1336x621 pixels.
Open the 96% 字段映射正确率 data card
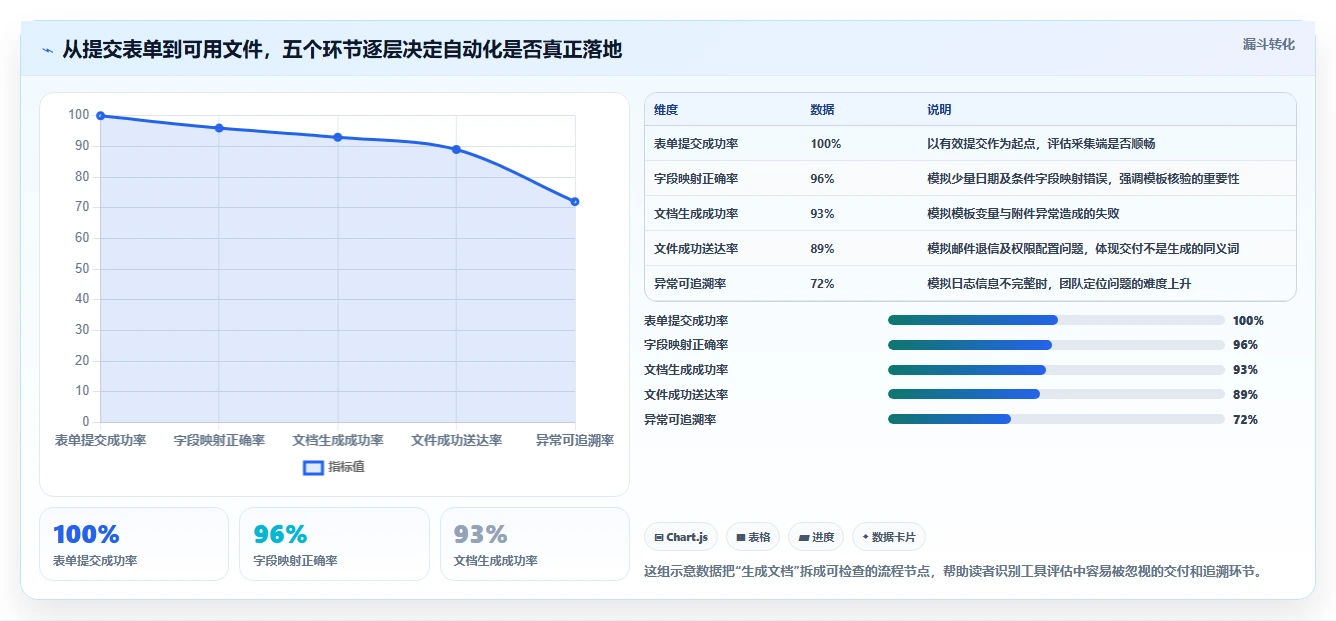tap(334, 544)
